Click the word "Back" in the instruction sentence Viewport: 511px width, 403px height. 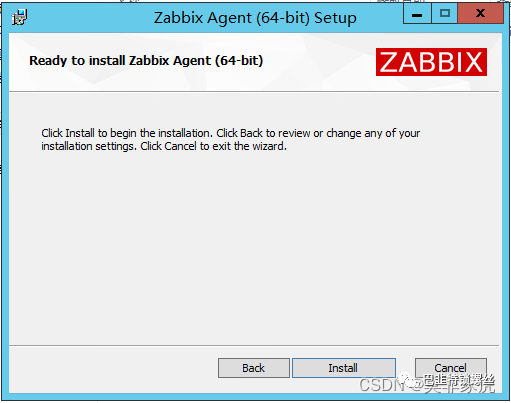tap(251, 133)
